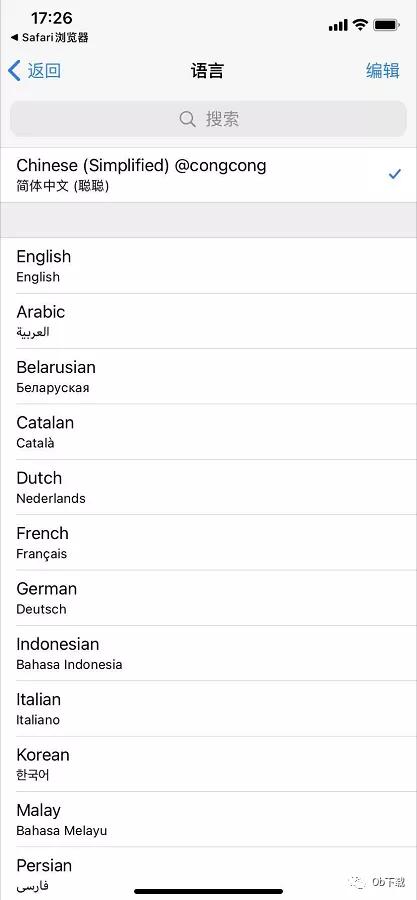Image resolution: width=417 pixels, height=900 pixels.
Task: Tap the 返回 back button label
Action: coord(44,71)
